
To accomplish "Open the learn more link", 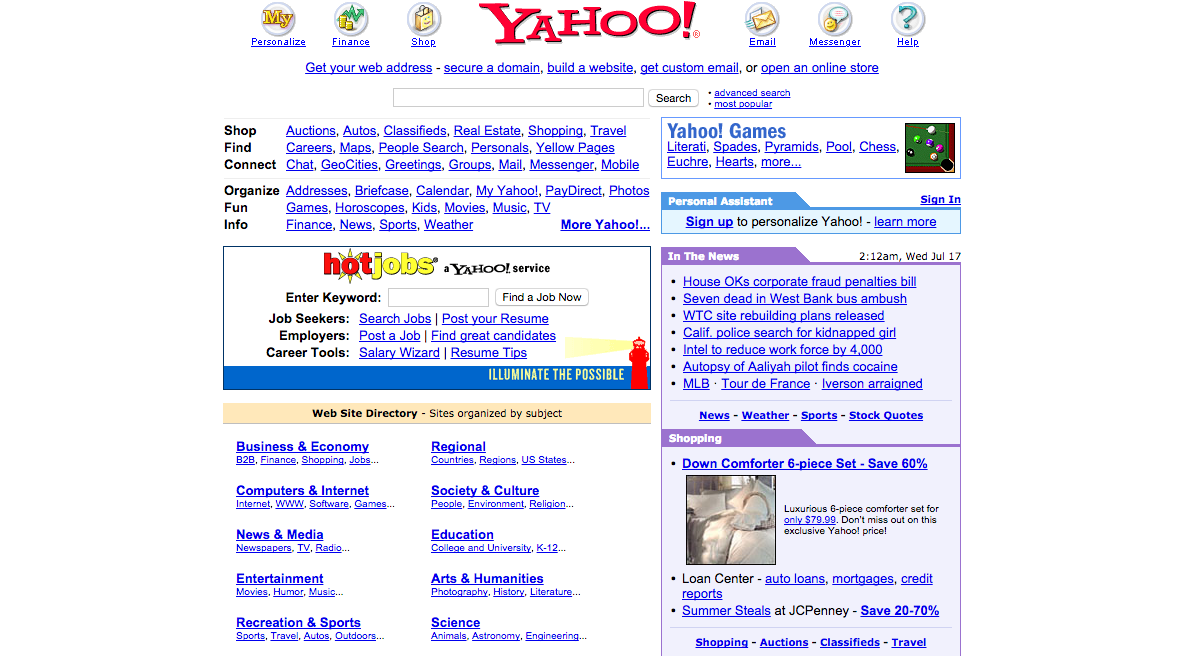I will click(x=905, y=222).
